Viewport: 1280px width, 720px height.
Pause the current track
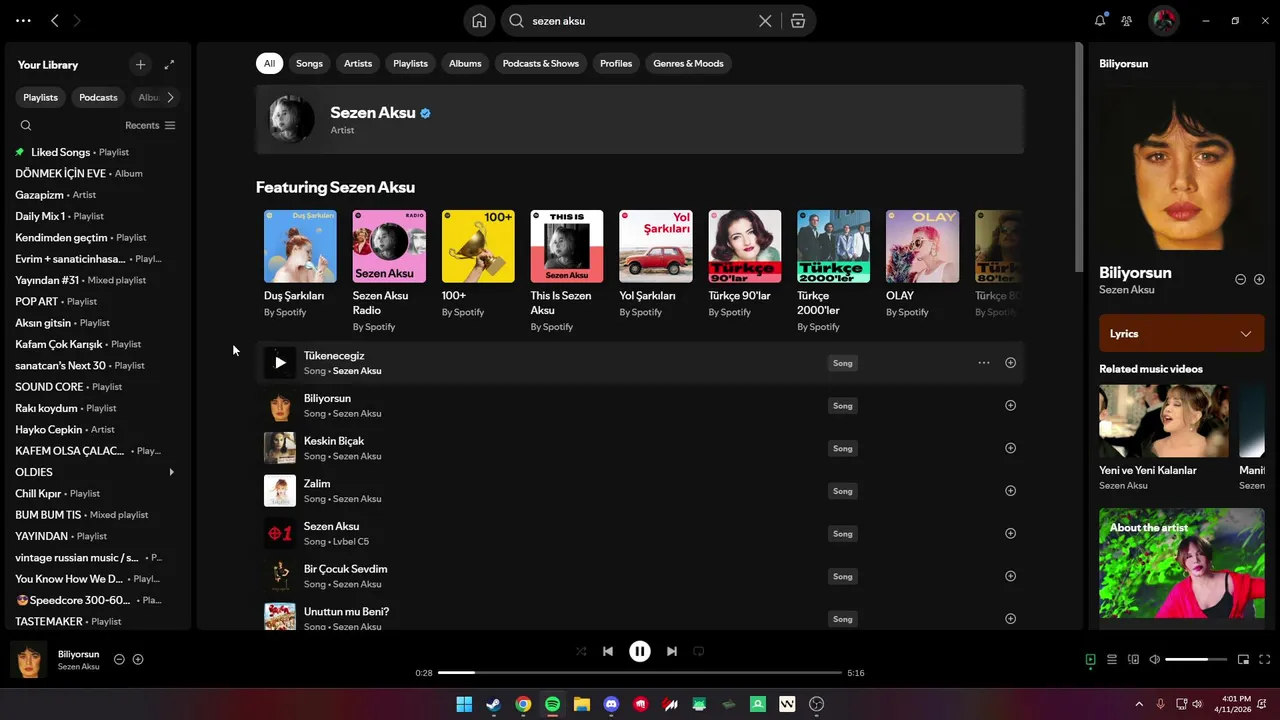tap(640, 651)
